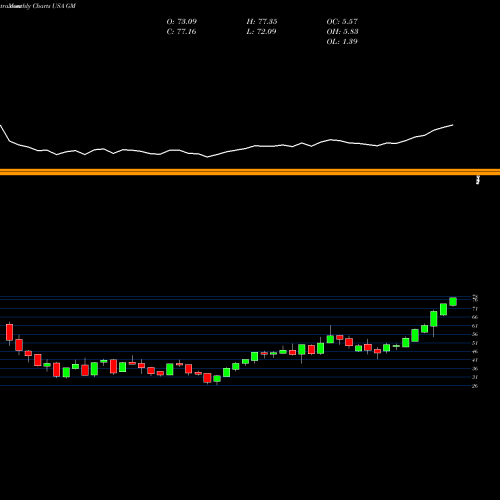Click the 'L: 72.09' low price value
This screenshot has width=500, height=500.
261,32
